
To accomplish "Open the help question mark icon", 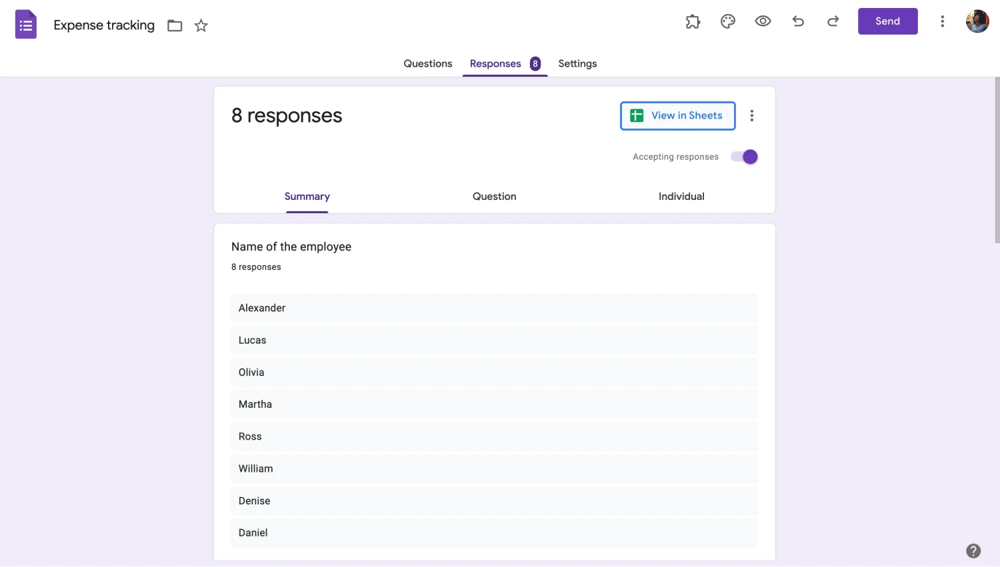I will [x=973, y=551].
